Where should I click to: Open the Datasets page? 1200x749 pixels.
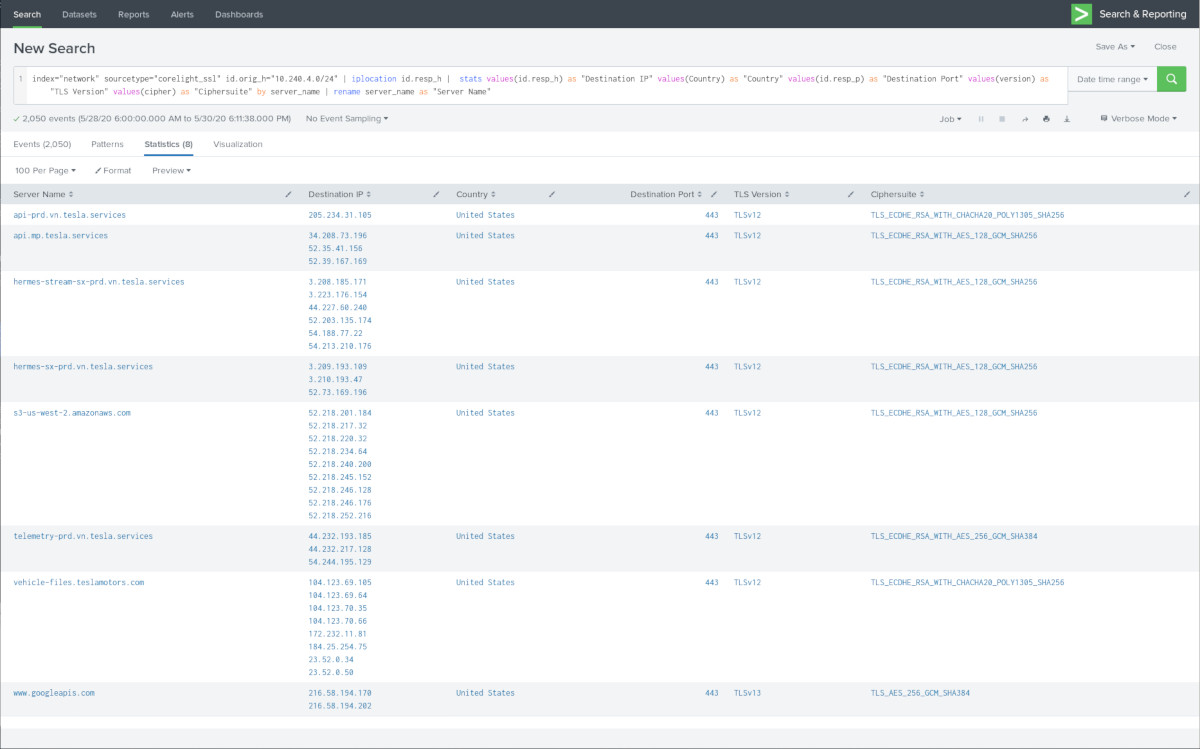coord(80,15)
